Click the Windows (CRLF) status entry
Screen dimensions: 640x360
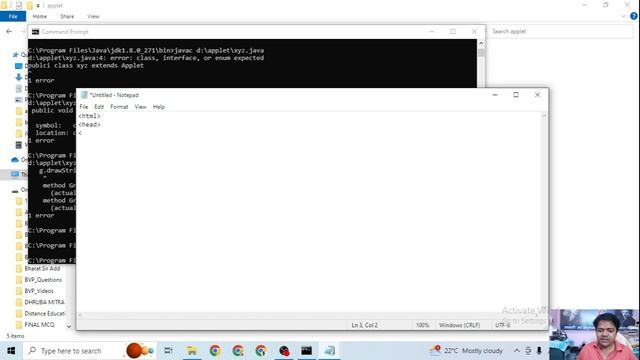[x=460, y=325]
